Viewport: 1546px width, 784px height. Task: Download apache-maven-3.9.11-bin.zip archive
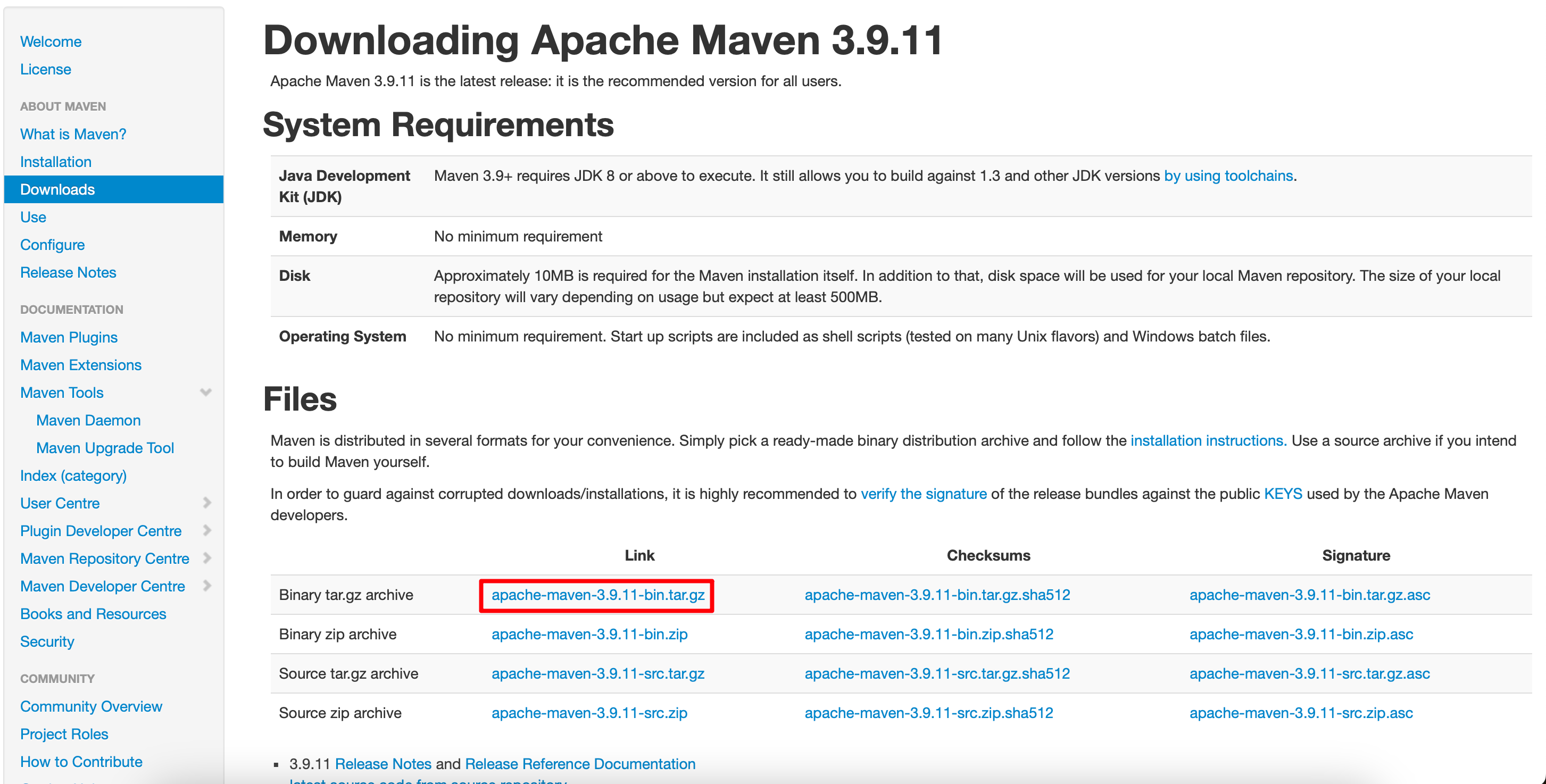(589, 634)
